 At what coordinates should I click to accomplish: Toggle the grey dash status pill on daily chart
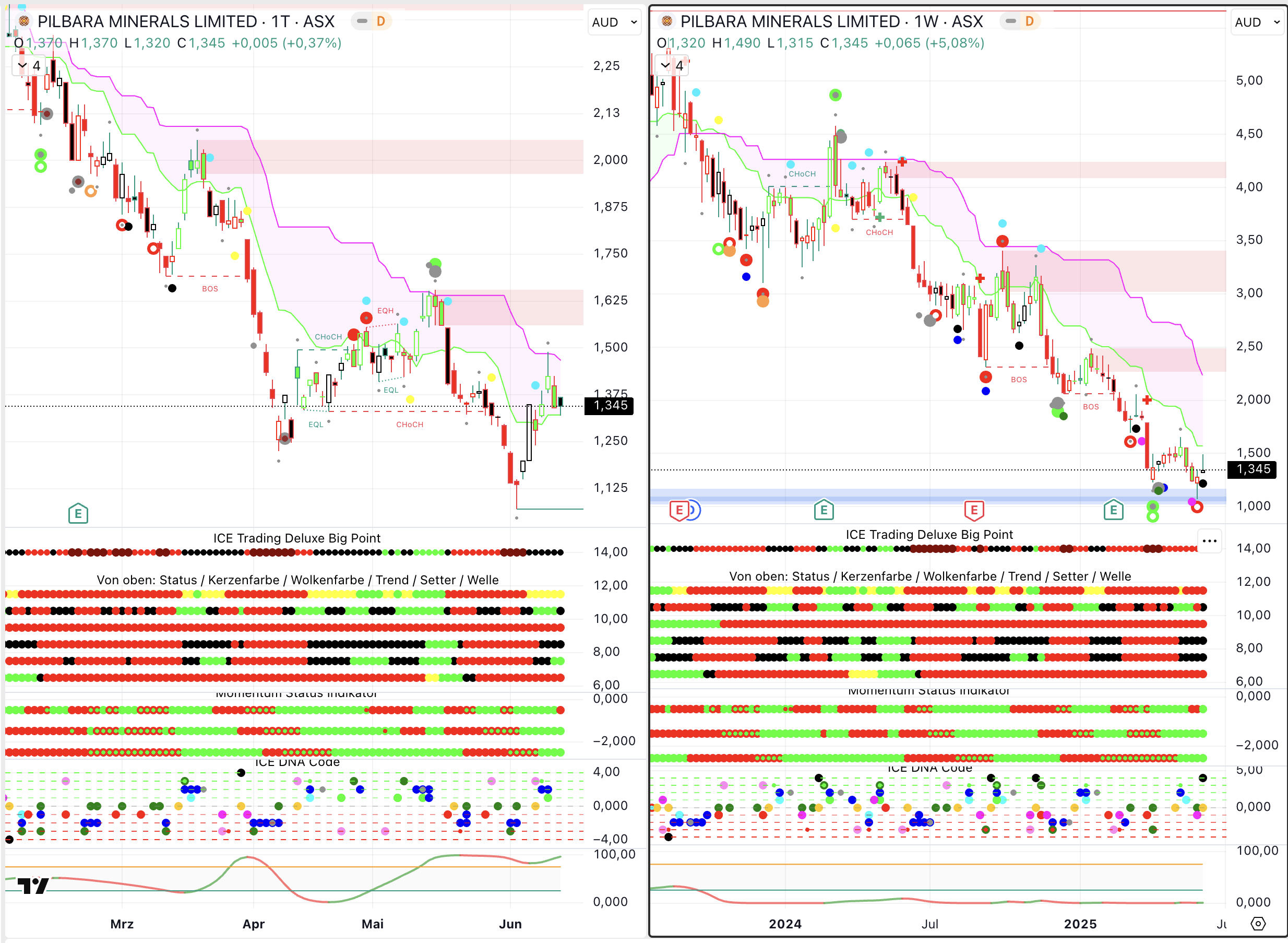[x=362, y=22]
